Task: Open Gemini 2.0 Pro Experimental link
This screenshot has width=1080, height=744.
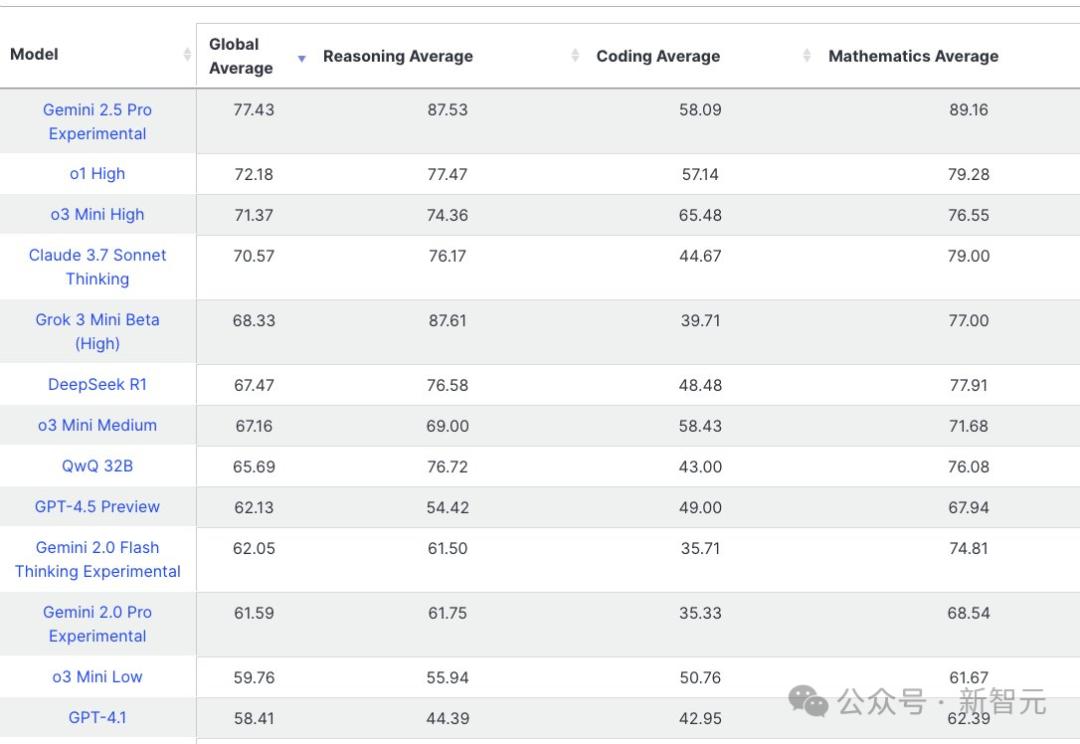Action: tap(97, 624)
